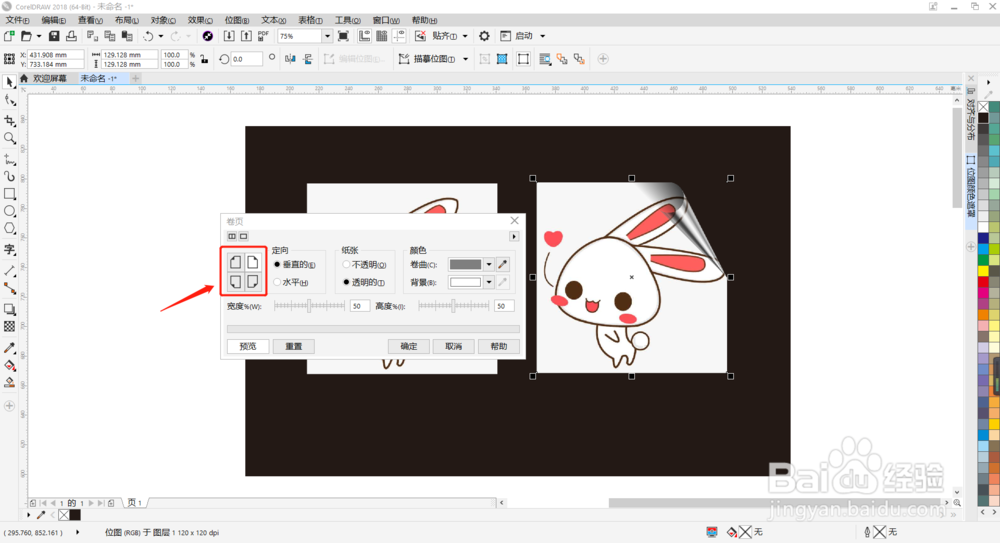This screenshot has height=543, width=1000.
Task: Open 文本 menu
Action: coord(274,20)
